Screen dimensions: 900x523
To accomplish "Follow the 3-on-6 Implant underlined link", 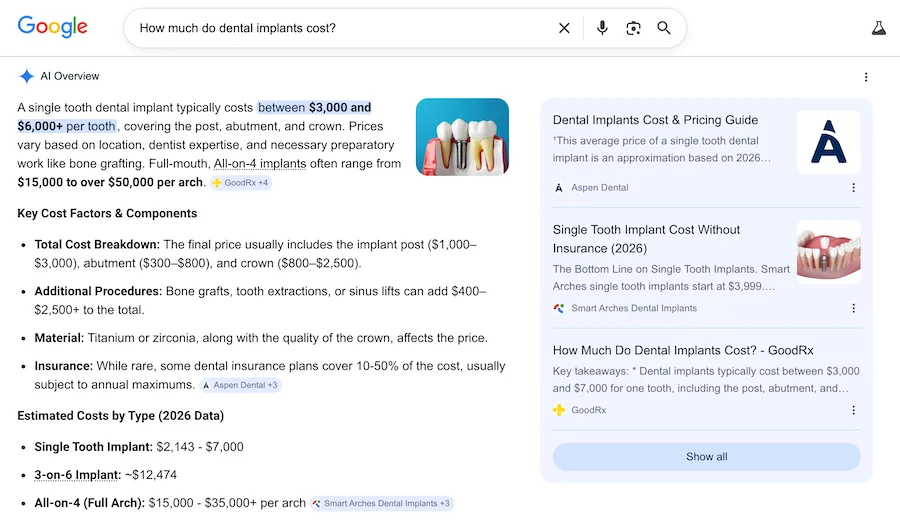I will tap(77, 475).
